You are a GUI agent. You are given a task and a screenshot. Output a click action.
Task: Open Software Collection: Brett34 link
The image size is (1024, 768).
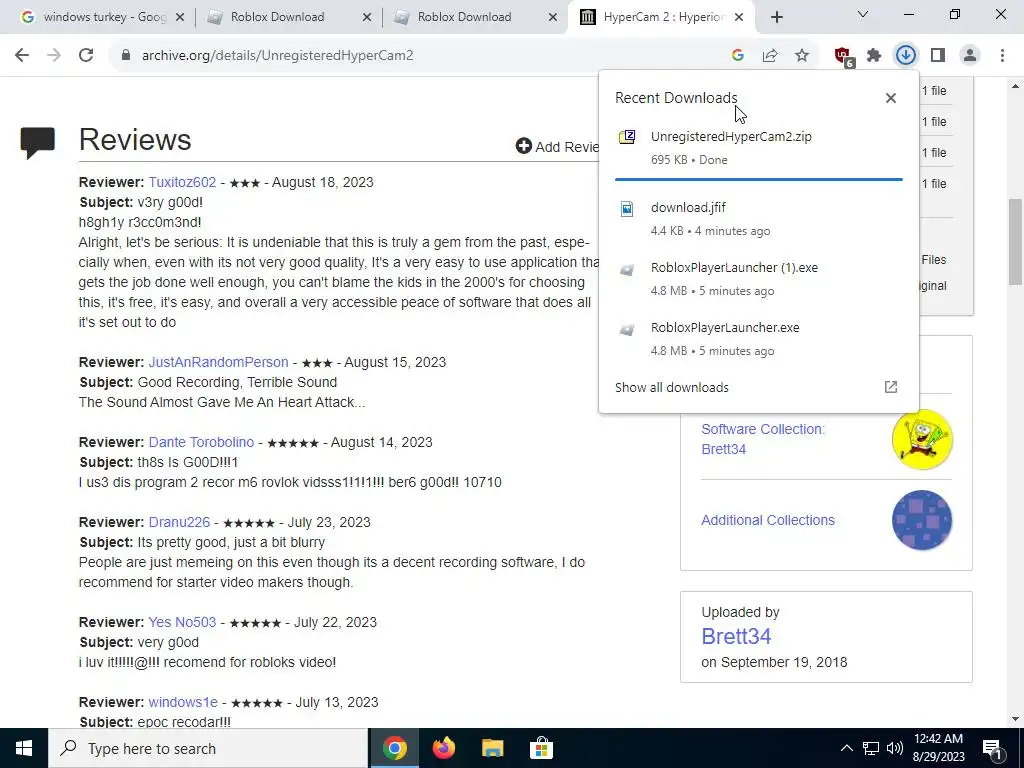763,439
